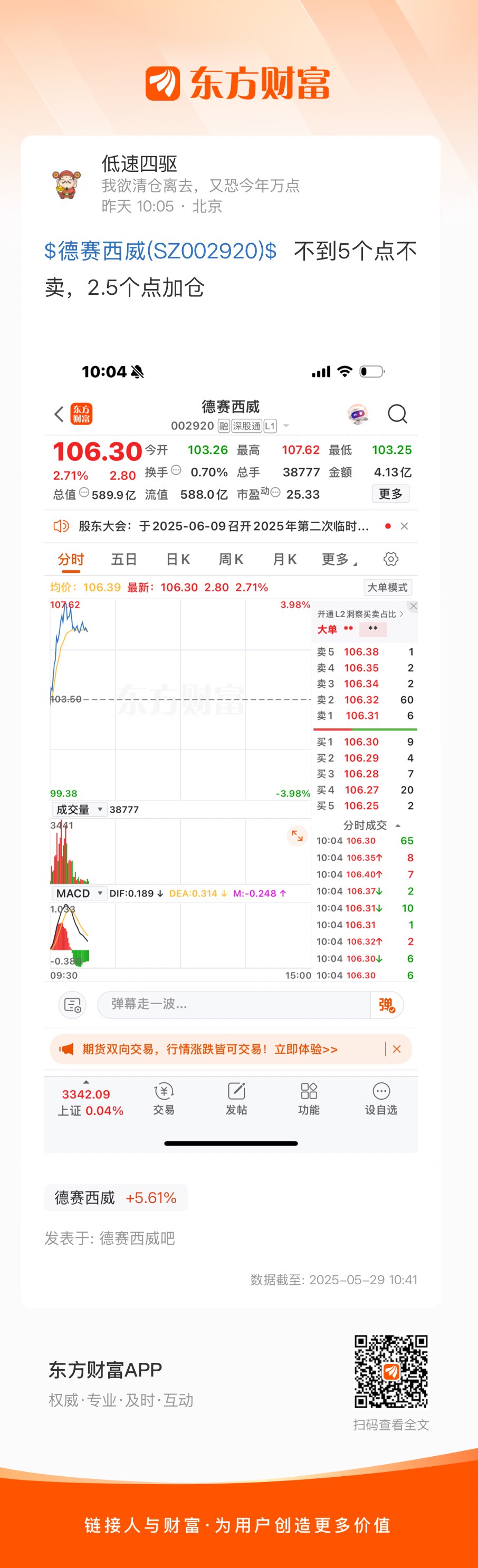Click the 更多 quote details button
Image resolution: width=478 pixels, height=1568 pixels.
[x=390, y=494]
